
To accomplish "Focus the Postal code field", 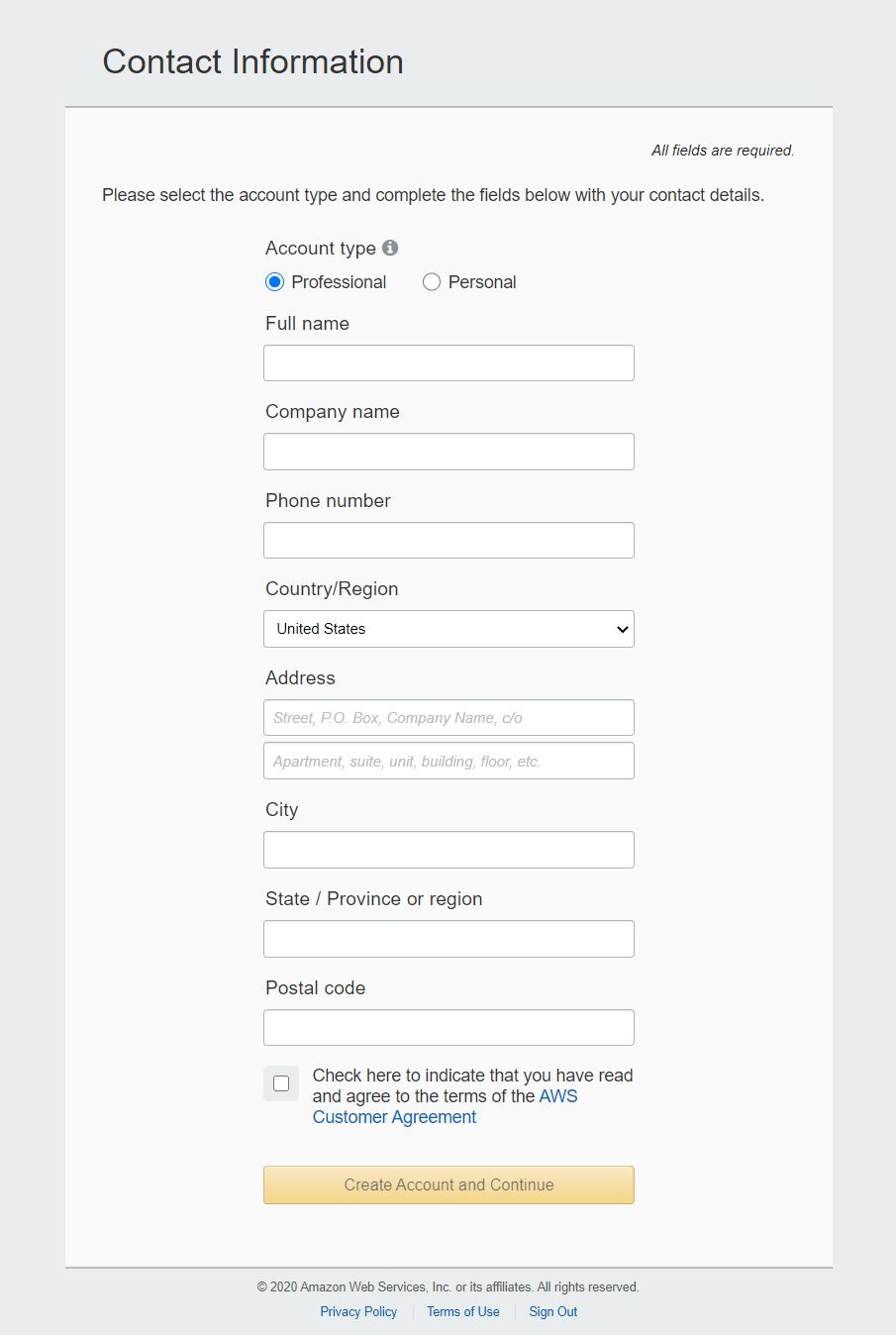I will click(x=448, y=1027).
